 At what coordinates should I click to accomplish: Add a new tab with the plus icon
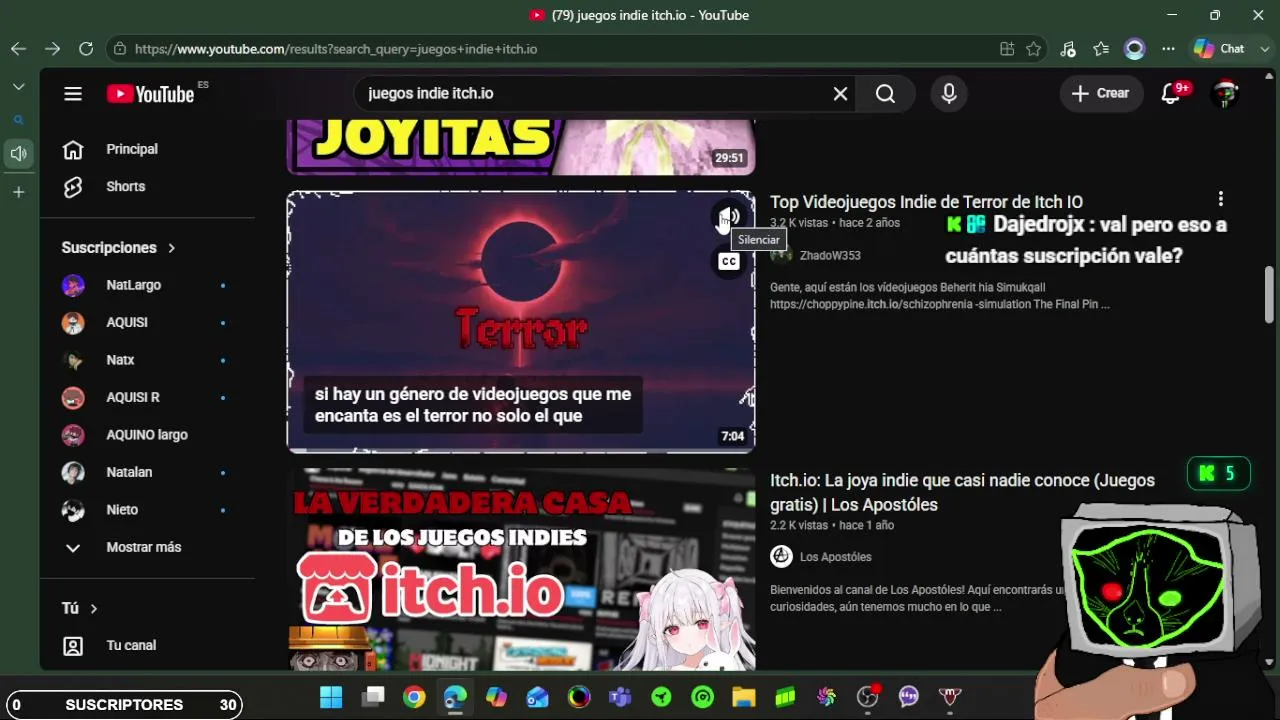pyautogui.click(x=18, y=192)
